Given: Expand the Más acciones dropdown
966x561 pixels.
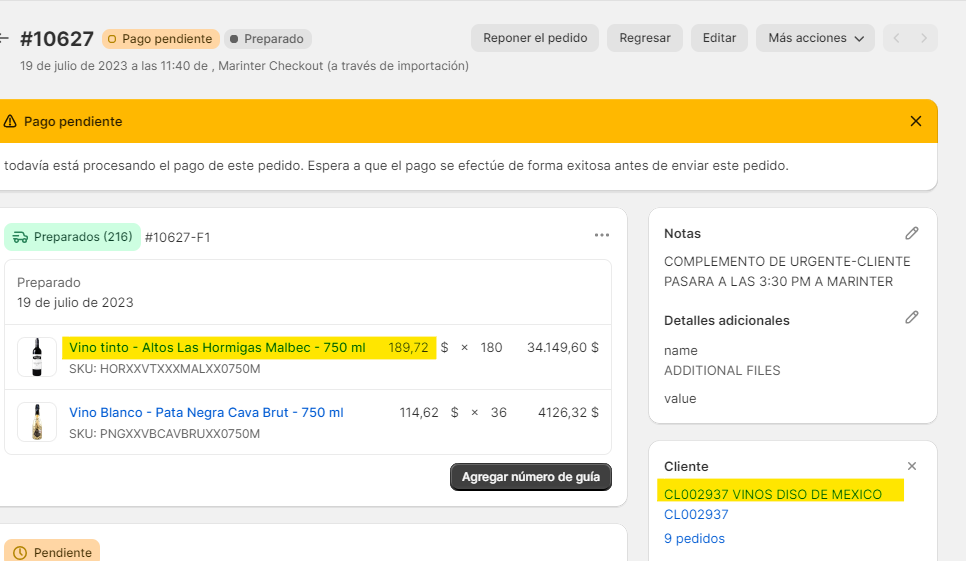Looking at the screenshot, I should [x=815, y=38].
